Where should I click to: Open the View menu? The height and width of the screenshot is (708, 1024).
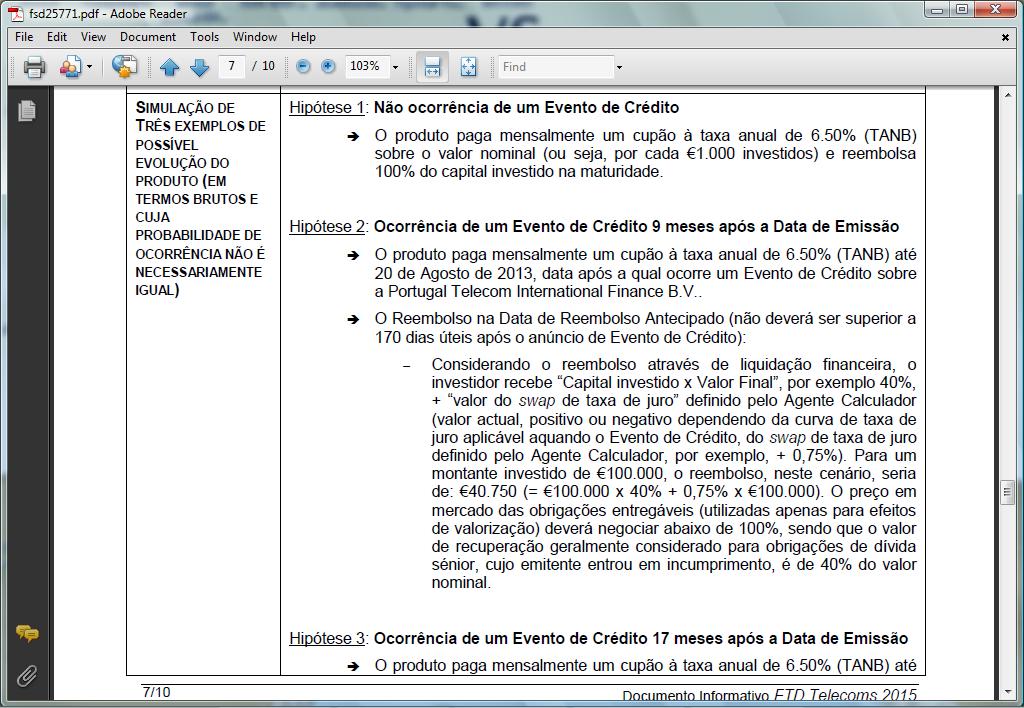click(93, 37)
